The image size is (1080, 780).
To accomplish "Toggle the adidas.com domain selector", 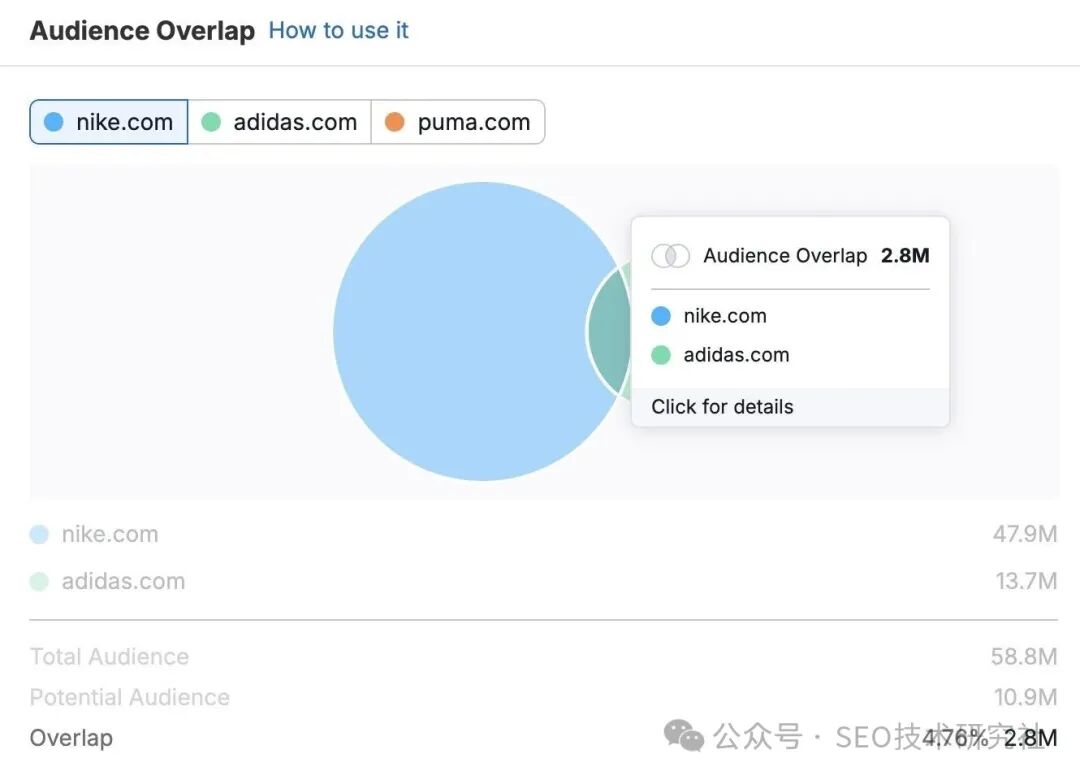I will tap(279, 122).
